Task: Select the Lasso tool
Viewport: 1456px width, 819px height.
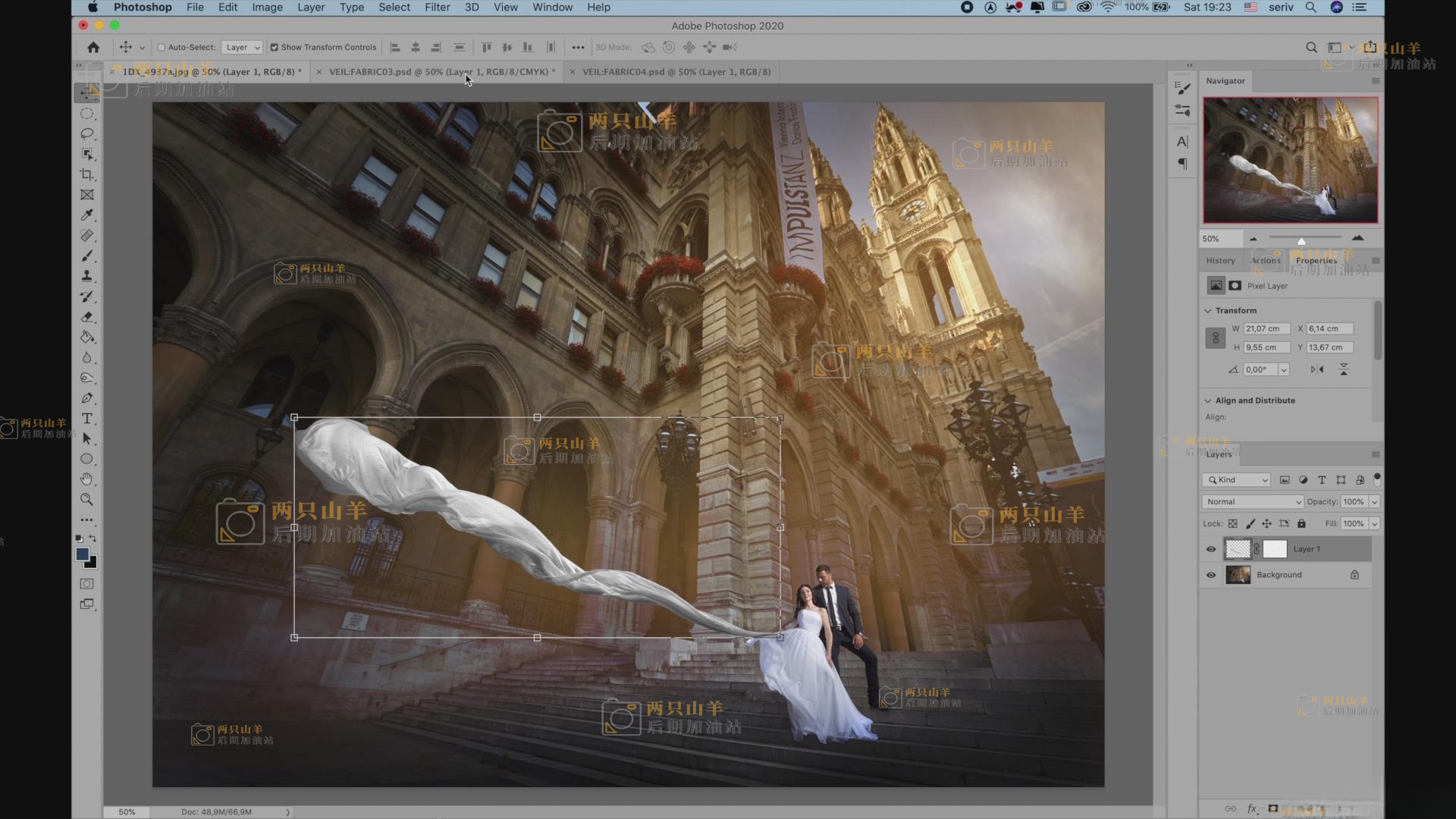Action: point(87,134)
